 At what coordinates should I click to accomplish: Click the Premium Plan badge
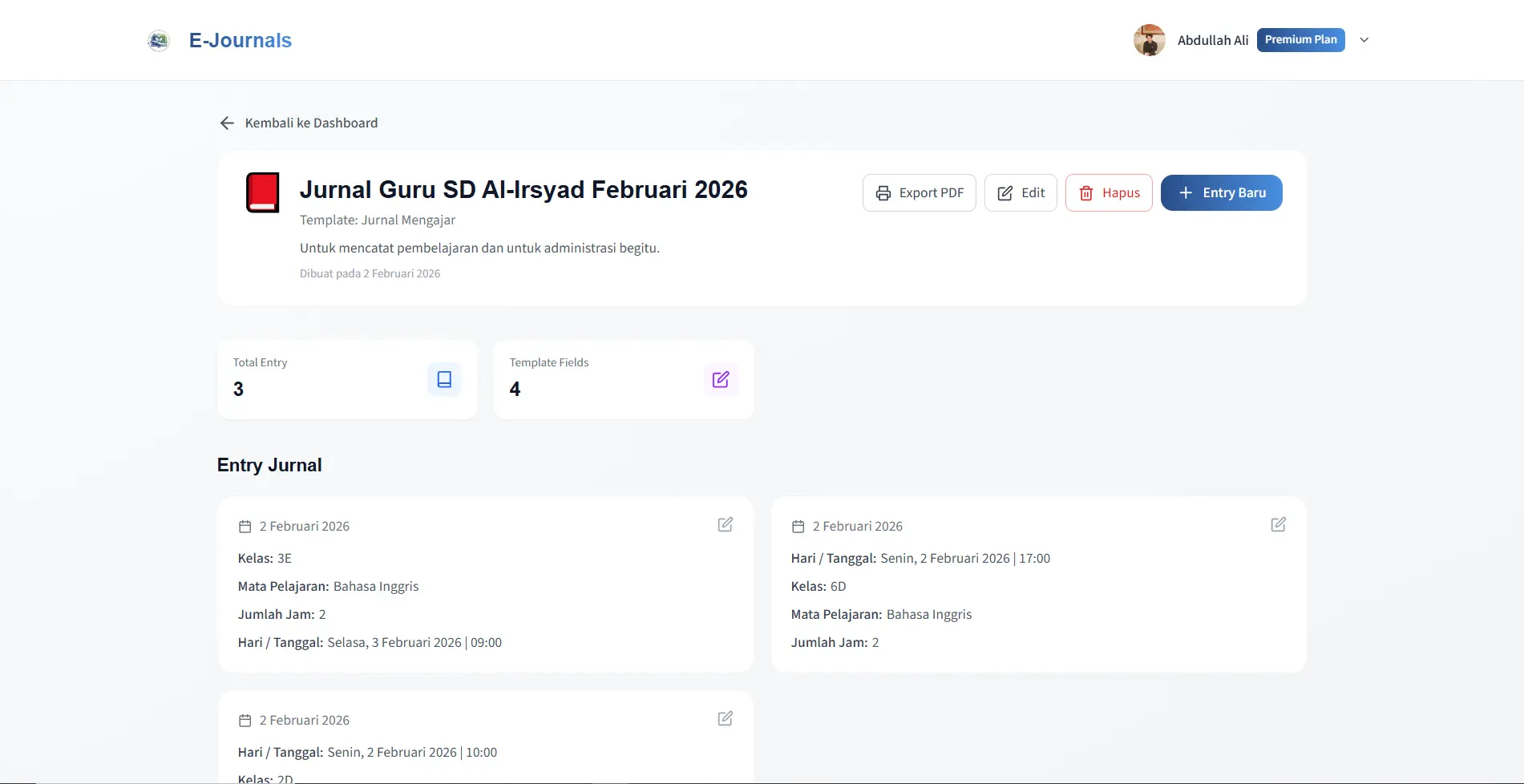tap(1300, 40)
